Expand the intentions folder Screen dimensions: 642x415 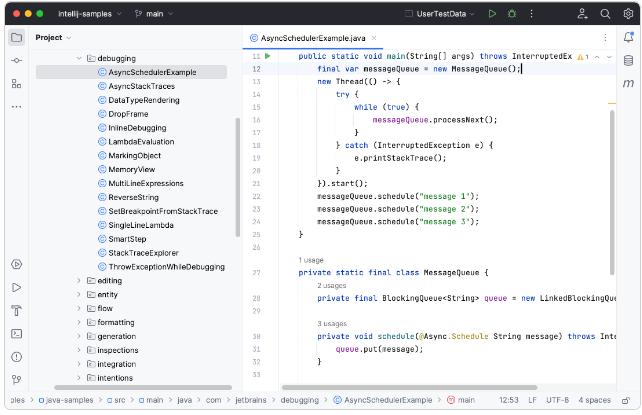coord(79,378)
